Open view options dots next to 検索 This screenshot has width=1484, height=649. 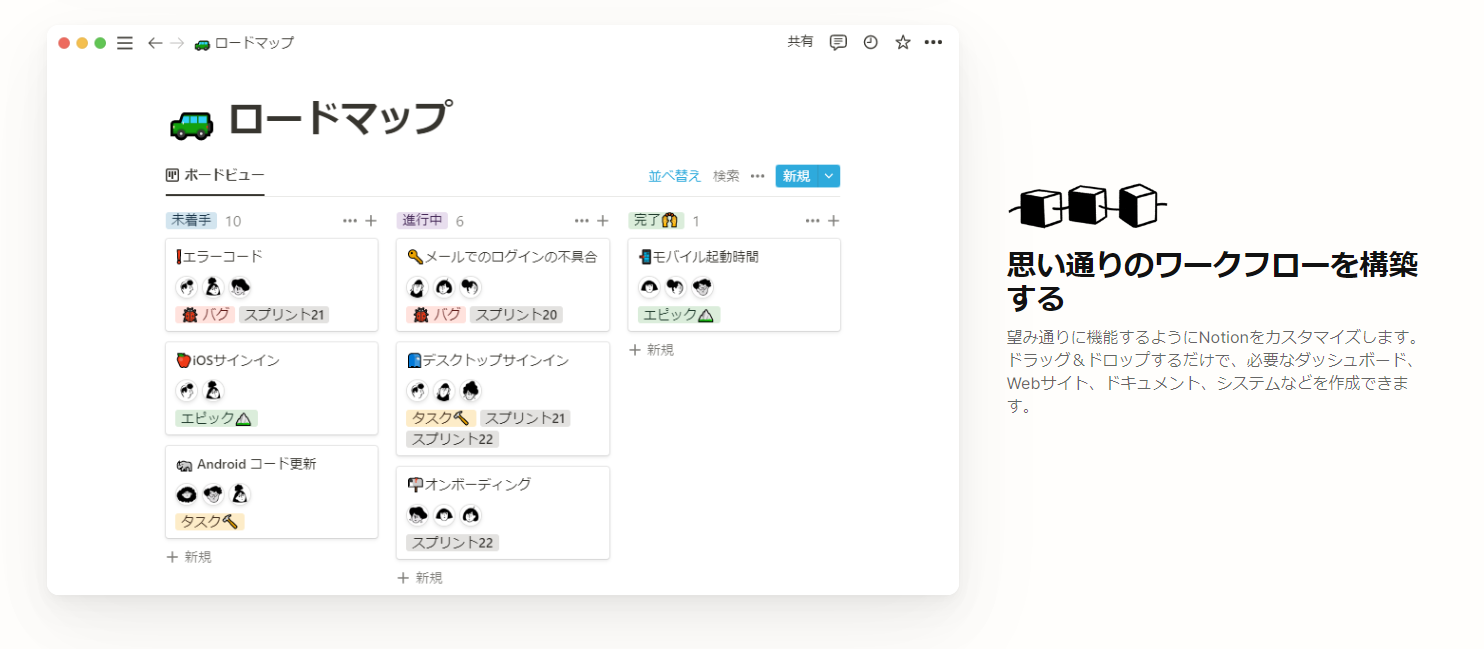(x=758, y=176)
